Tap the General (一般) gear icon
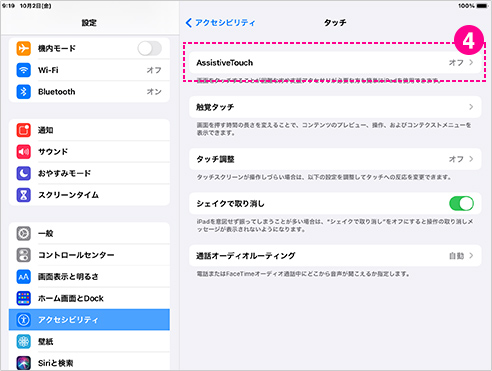The width and height of the screenshot is (492, 371). pos(24,233)
